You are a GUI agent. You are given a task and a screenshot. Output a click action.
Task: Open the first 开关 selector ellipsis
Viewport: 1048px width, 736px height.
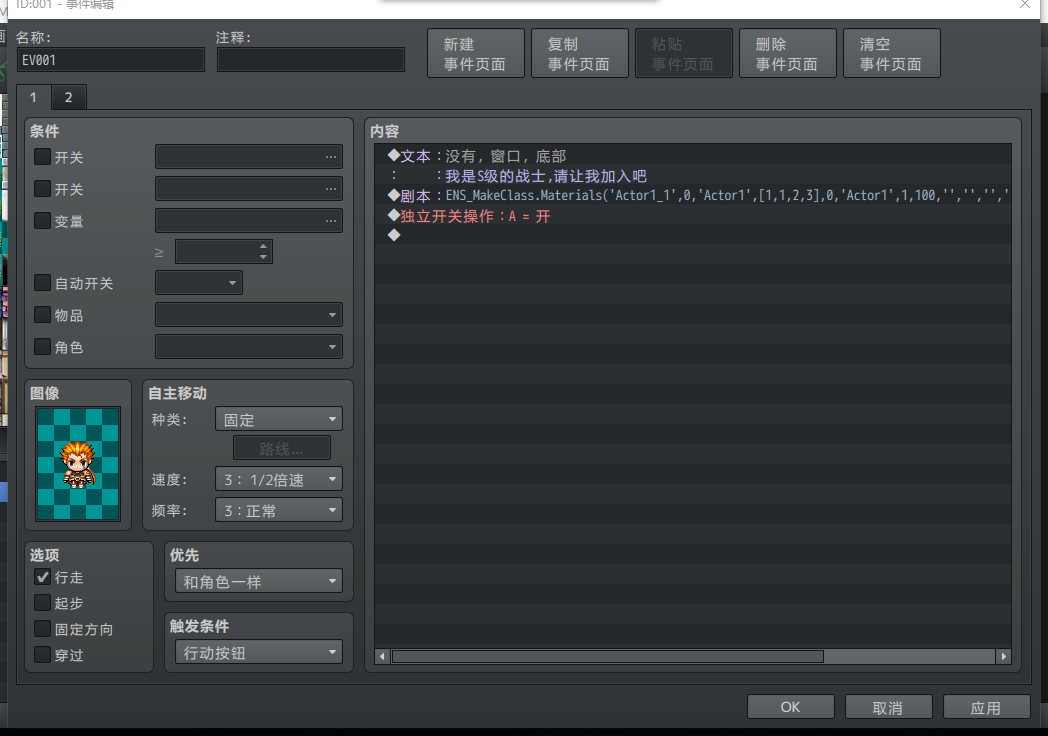(x=331, y=157)
